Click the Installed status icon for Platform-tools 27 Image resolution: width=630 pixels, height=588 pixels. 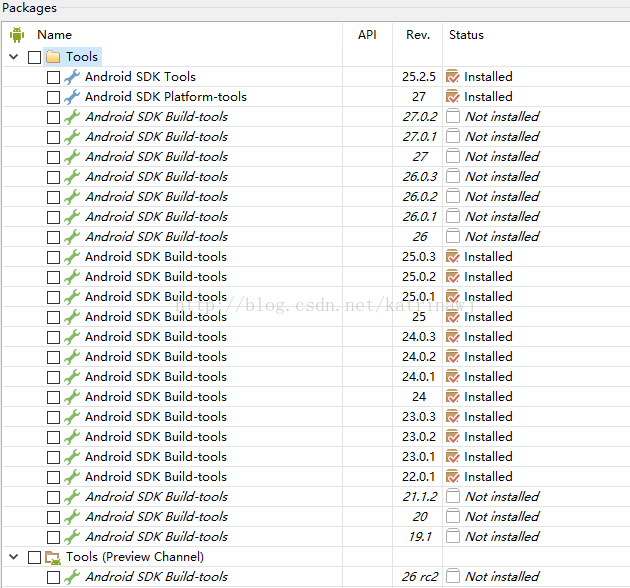point(453,97)
